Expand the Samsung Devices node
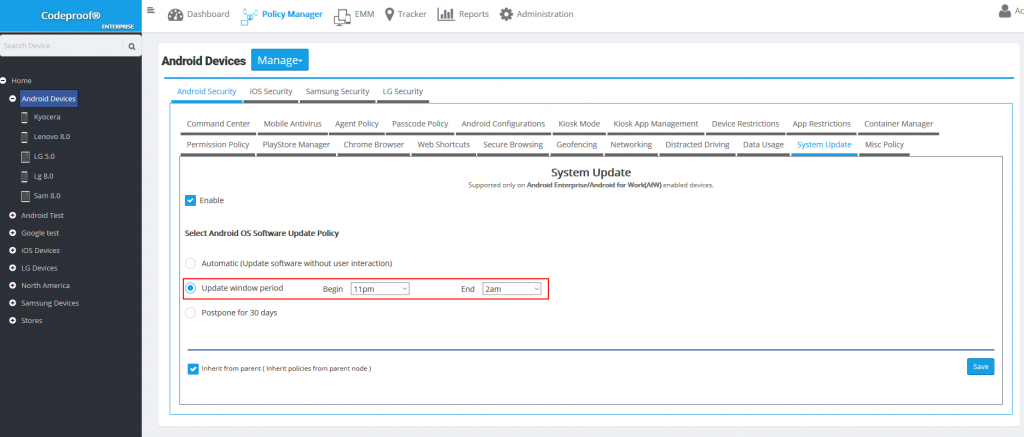 [x=13, y=304]
